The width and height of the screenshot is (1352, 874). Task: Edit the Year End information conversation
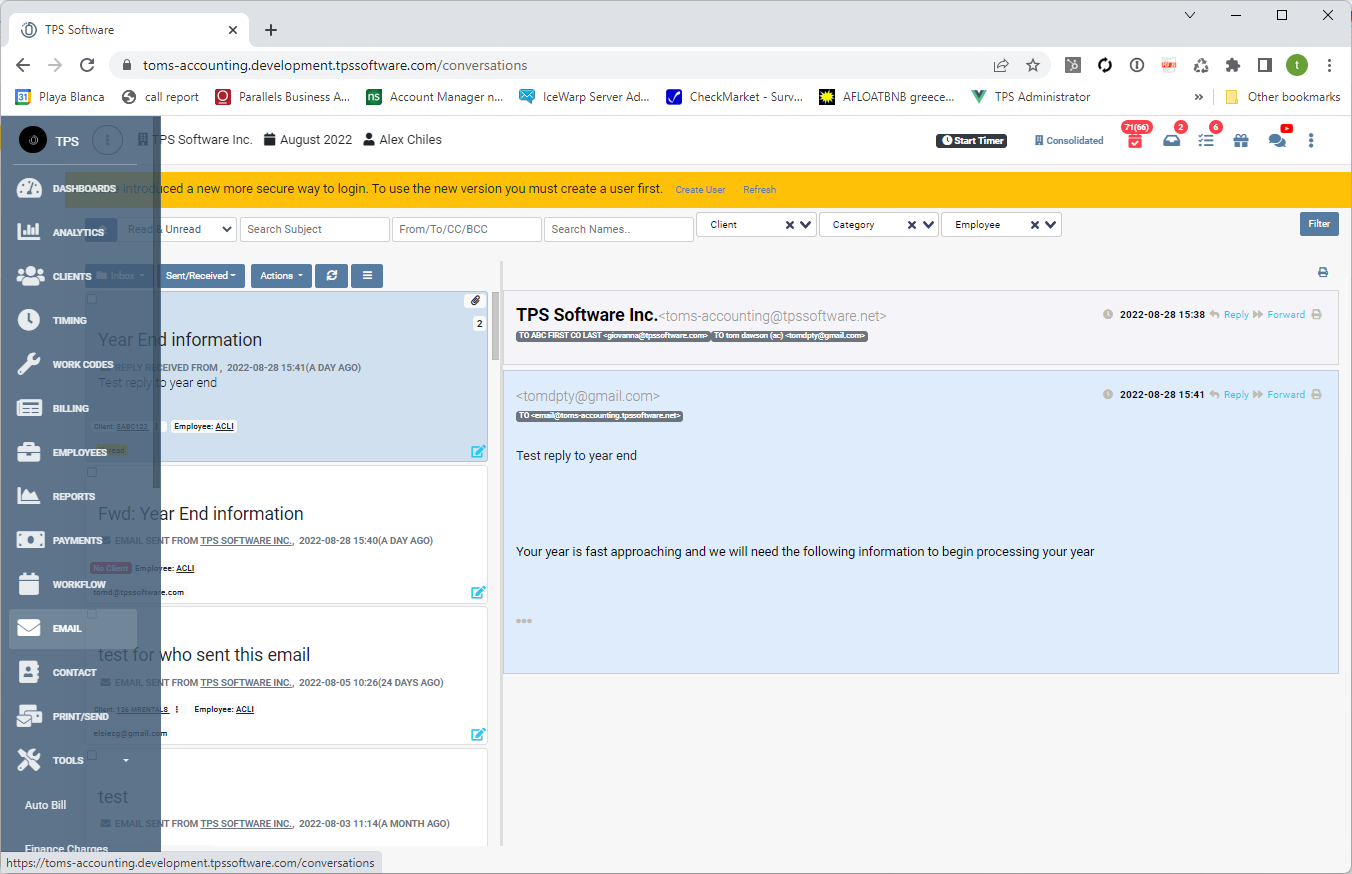coord(478,451)
